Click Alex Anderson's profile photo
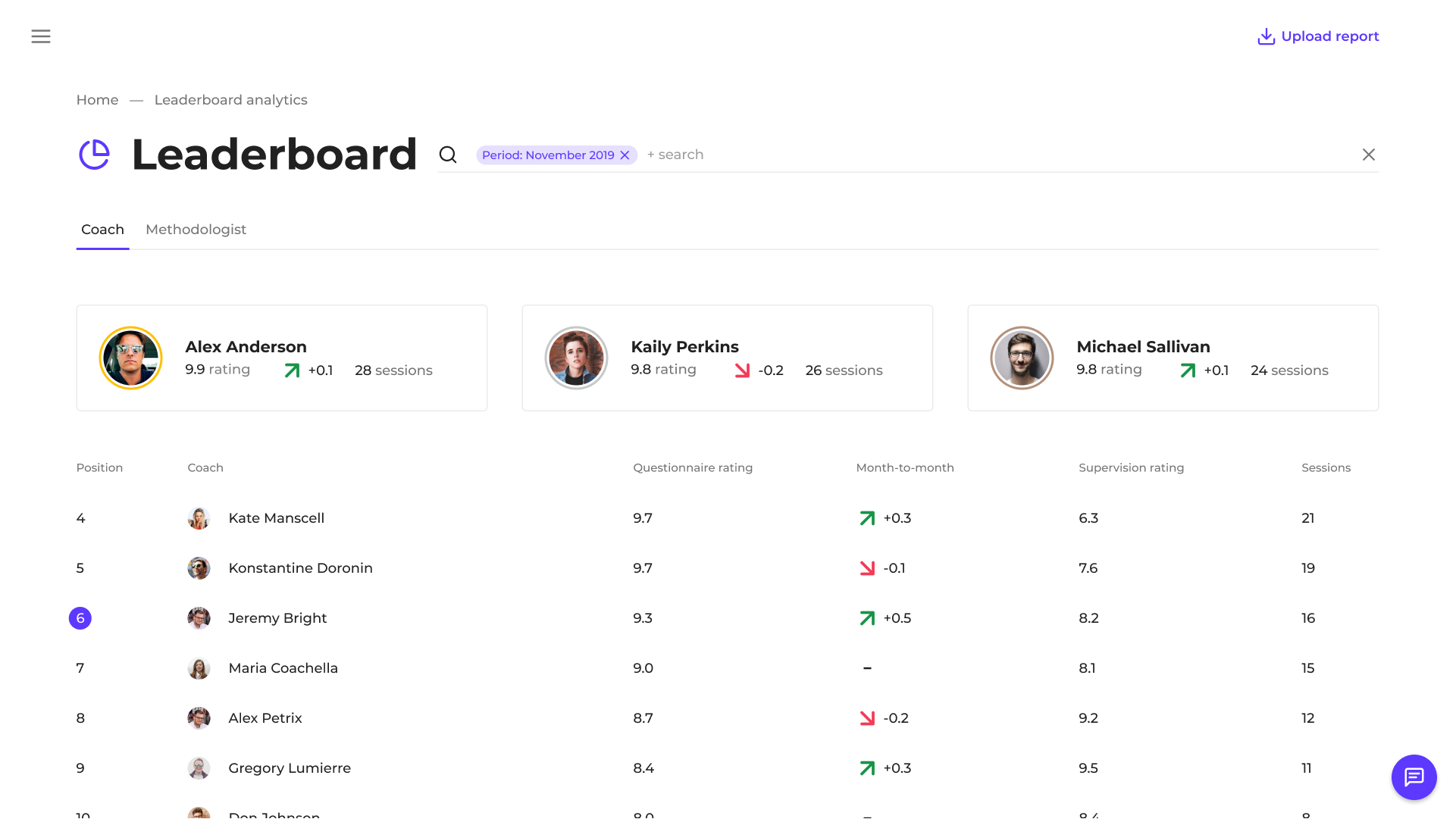This screenshot has height=819, width=1456. point(130,358)
